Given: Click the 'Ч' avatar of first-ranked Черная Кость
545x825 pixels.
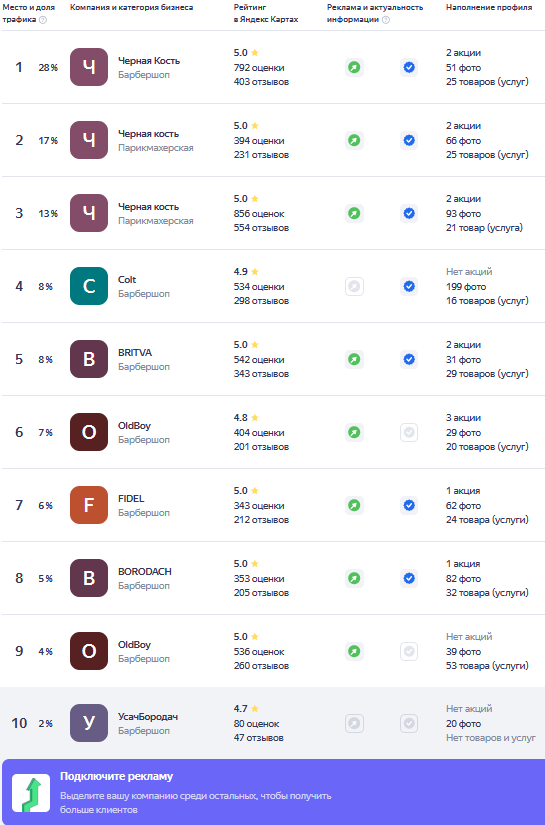Looking at the screenshot, I should coord(89,67).
